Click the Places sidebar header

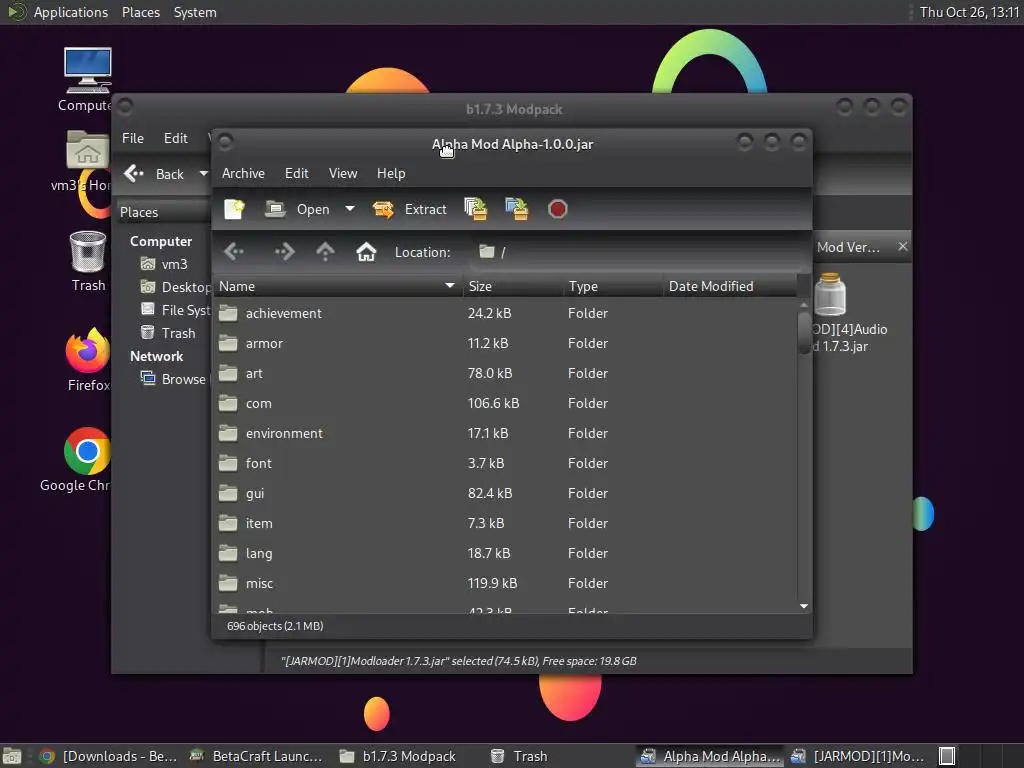pyautogui.click(x=163, y=212)
